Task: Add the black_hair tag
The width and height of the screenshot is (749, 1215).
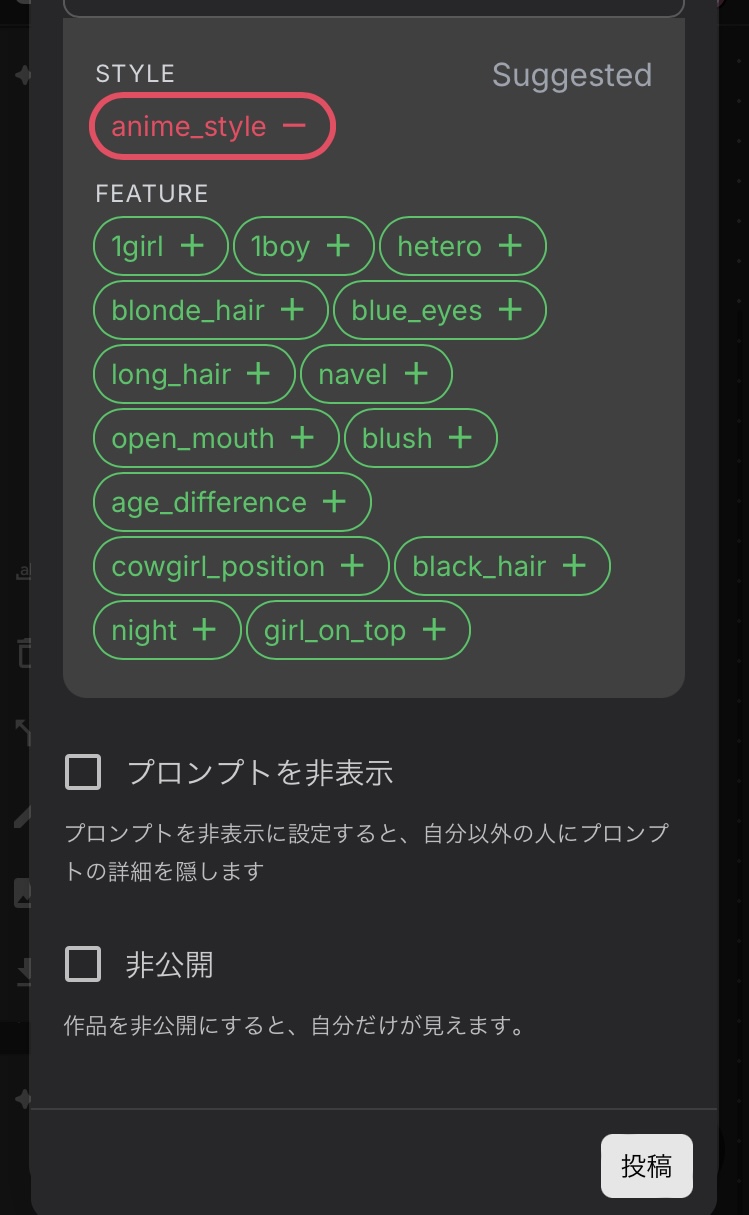Action: [x=574, y=566]
